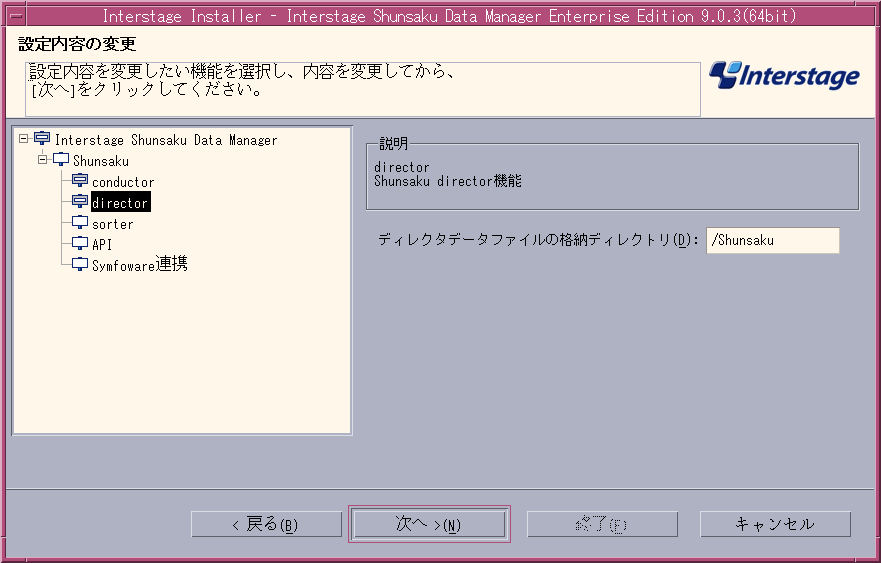Click the conductor component icon
Screen dimensions: 881x563
tap(80, 180)
